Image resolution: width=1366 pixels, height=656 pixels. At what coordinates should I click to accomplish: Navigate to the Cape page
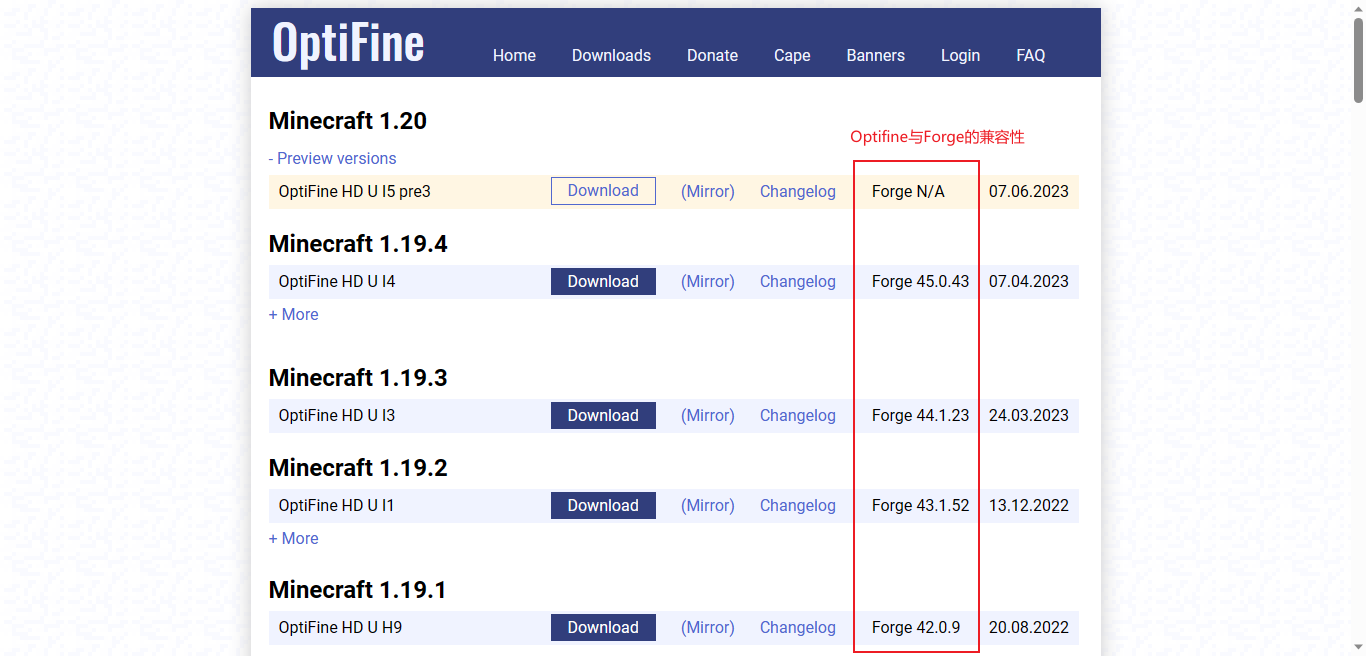click(791, 55)
